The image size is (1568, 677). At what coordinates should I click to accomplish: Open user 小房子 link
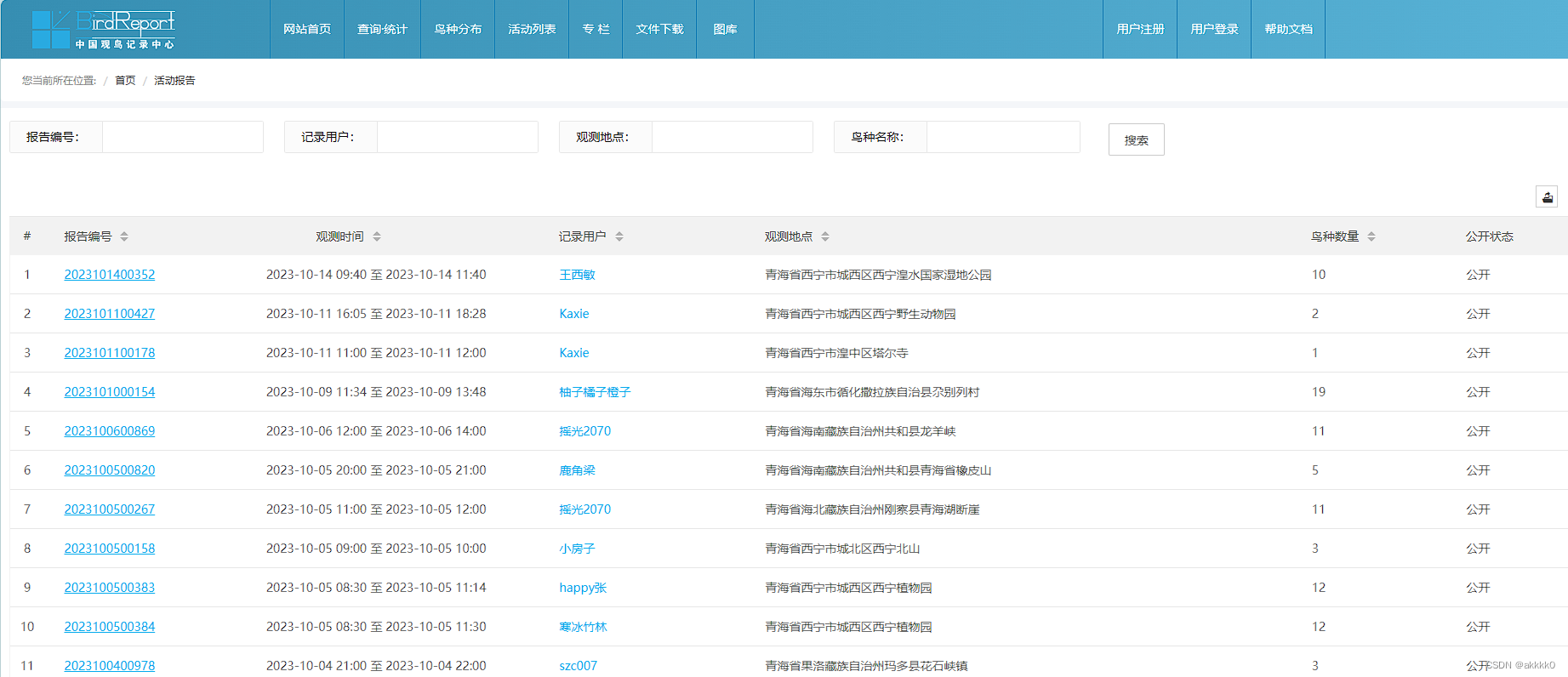[x=577, y=549]
